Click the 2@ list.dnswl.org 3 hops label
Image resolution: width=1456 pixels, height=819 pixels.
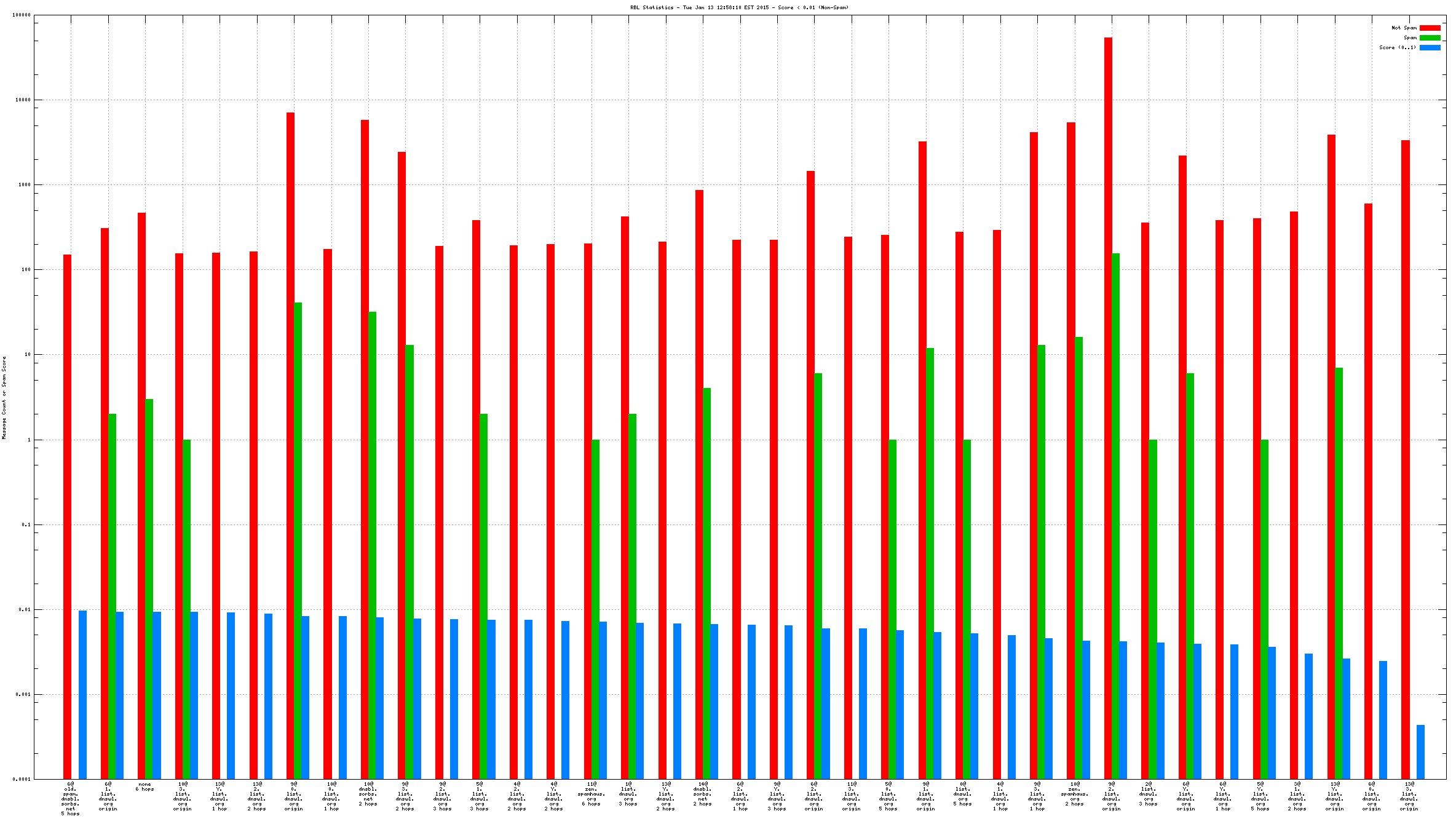[x=1149, y=794]
